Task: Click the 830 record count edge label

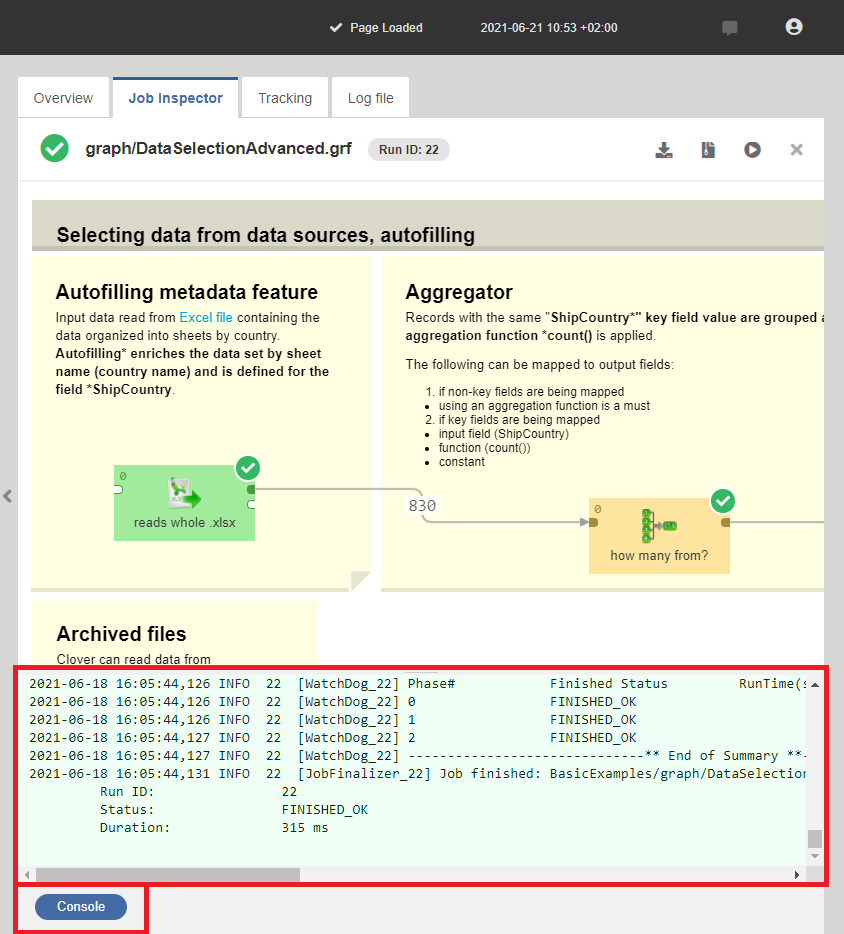Action: click(423, 506)
